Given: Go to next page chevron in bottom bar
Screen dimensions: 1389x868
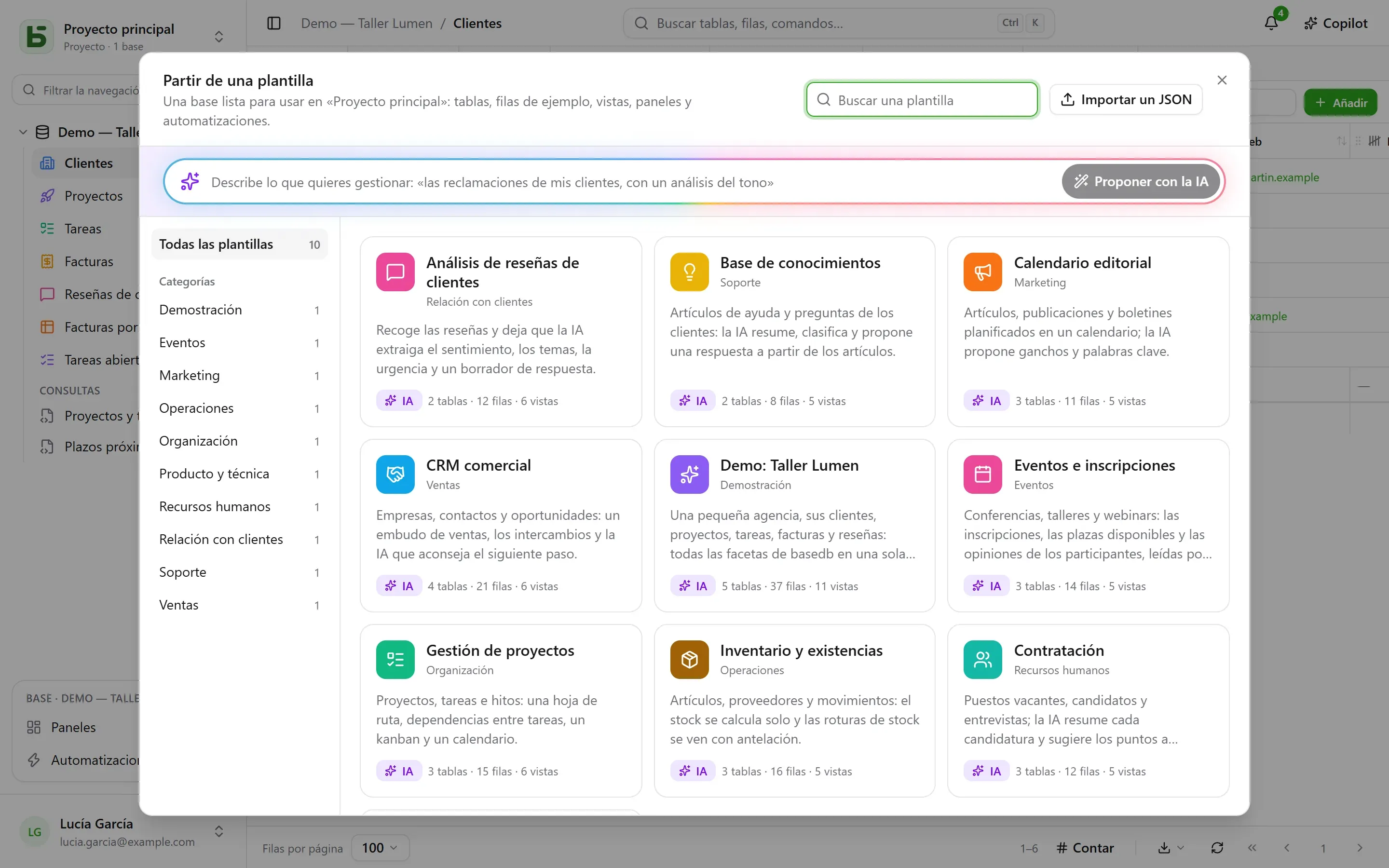Looking at the screenshot, I should pyautogui.click(x=1359, y=848).
